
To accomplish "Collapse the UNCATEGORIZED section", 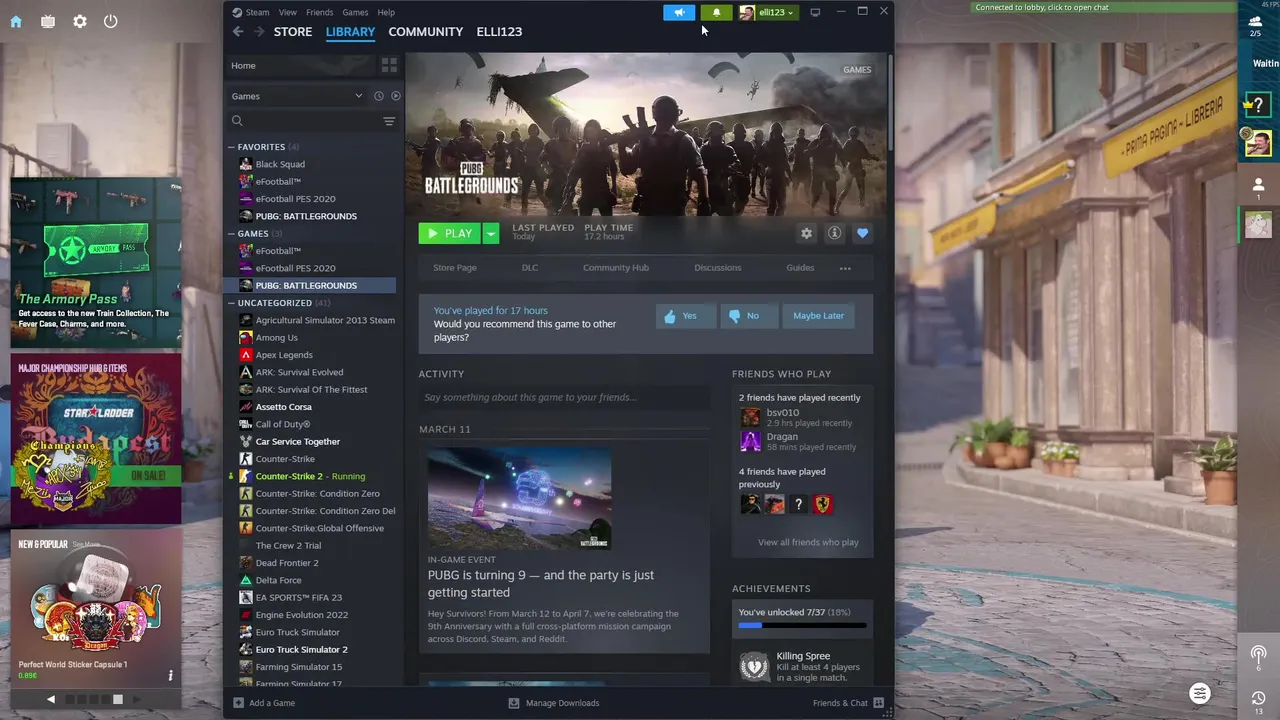I will click(x=231, y=303).
